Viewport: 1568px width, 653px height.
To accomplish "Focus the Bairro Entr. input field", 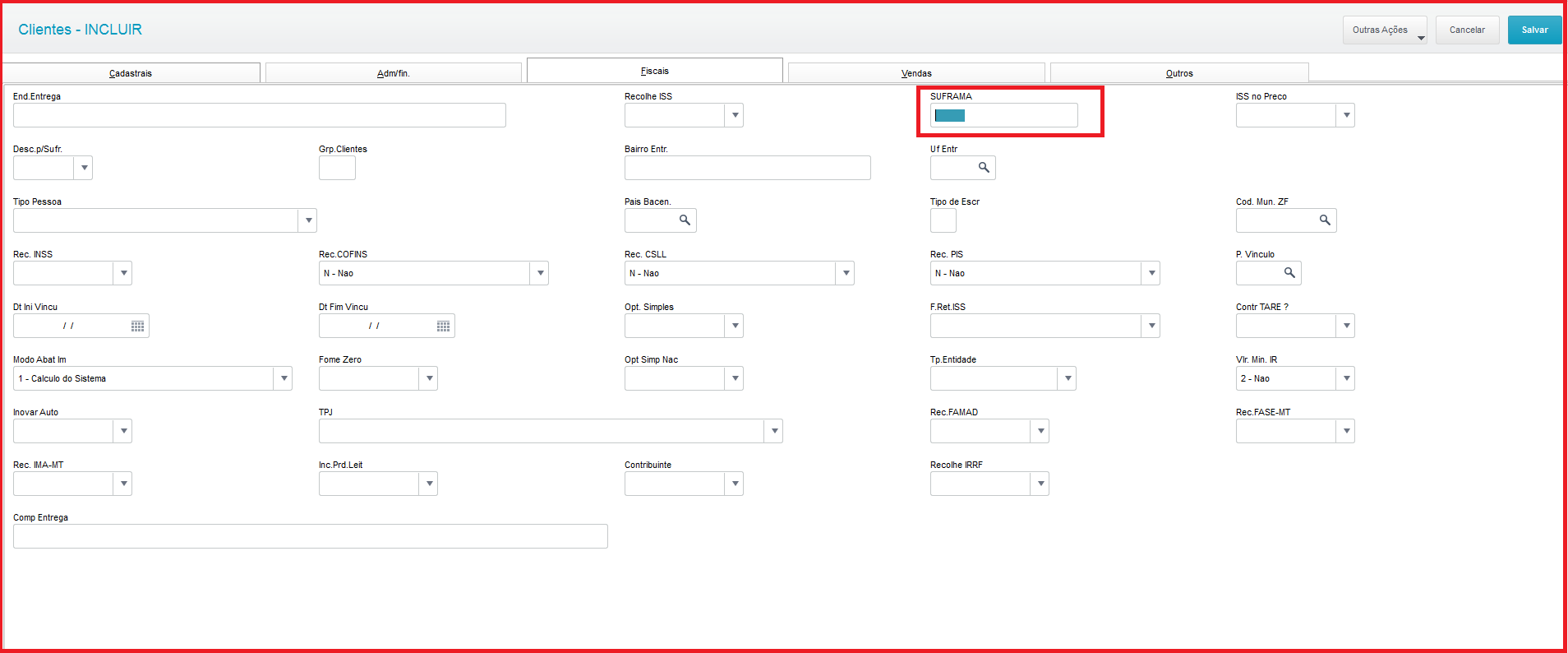I will tap(748, 168).
